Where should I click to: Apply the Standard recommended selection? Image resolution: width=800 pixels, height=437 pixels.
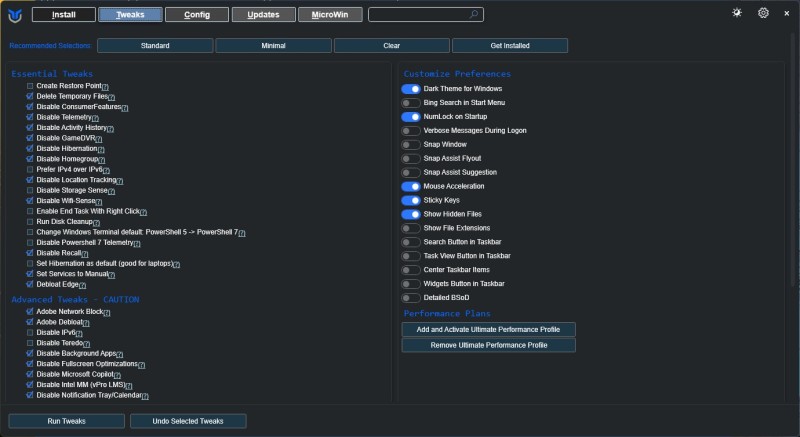coord(155,45)
